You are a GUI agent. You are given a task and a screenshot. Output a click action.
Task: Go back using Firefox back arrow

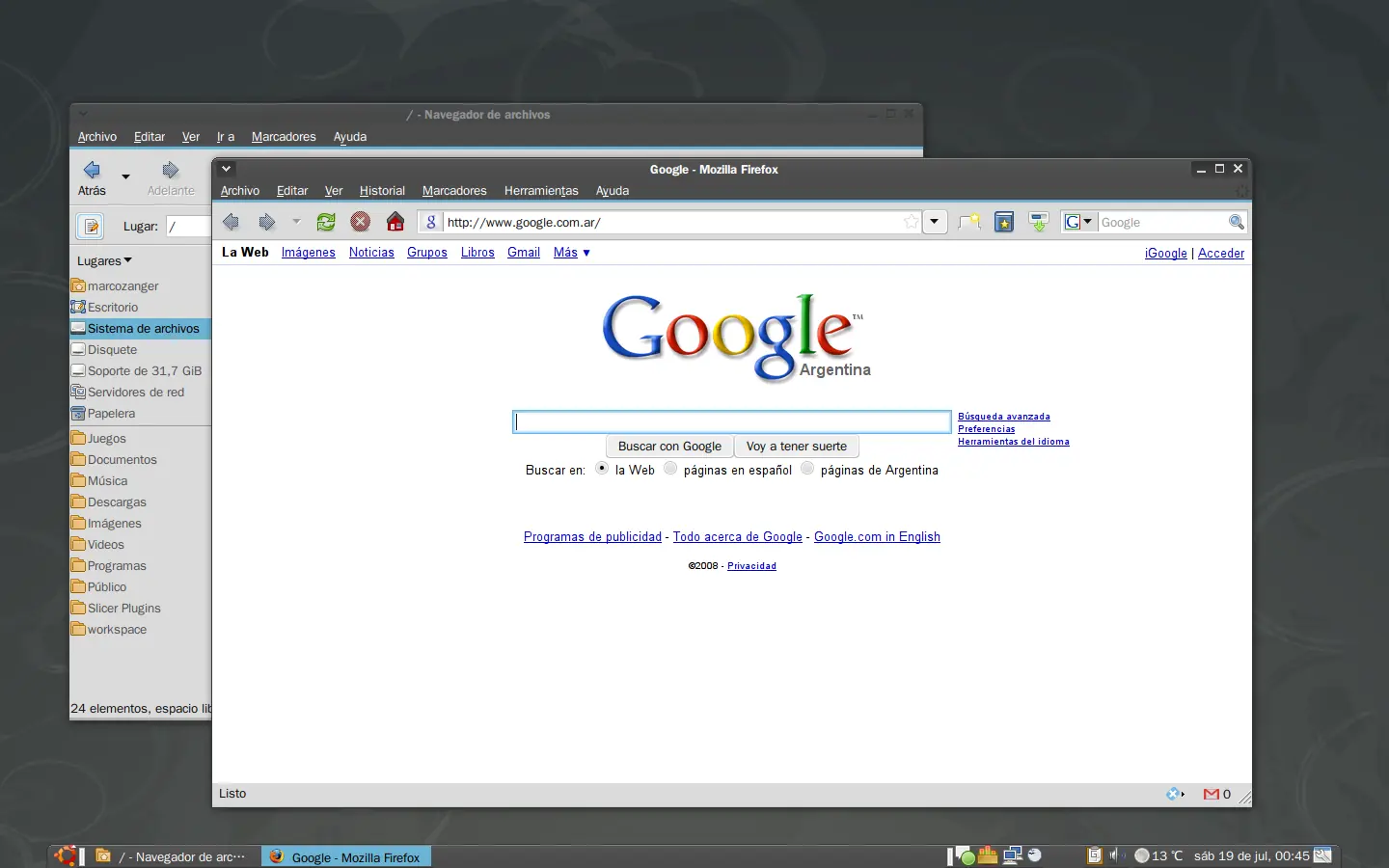[231, 223]
